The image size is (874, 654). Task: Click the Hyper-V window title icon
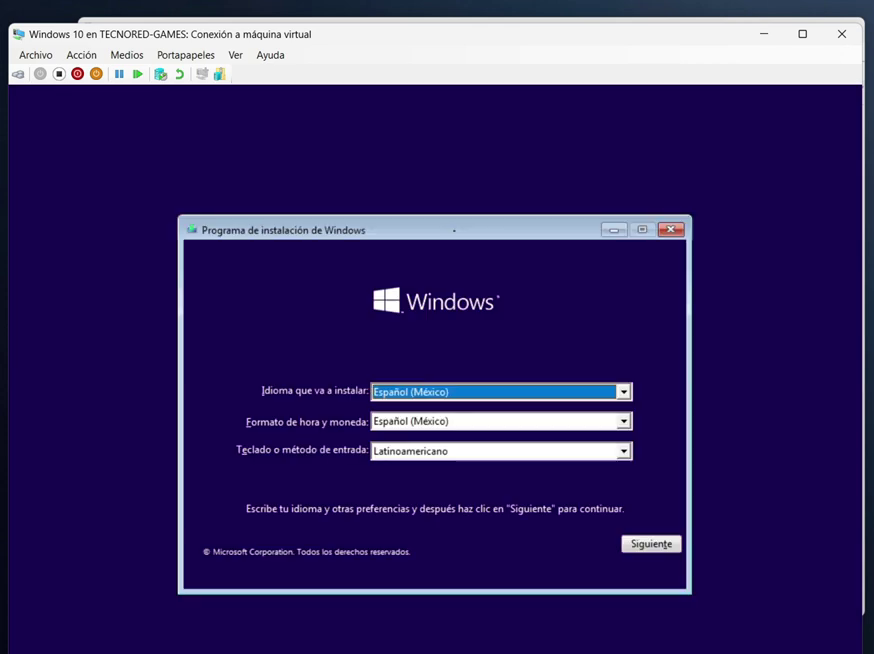19,34
